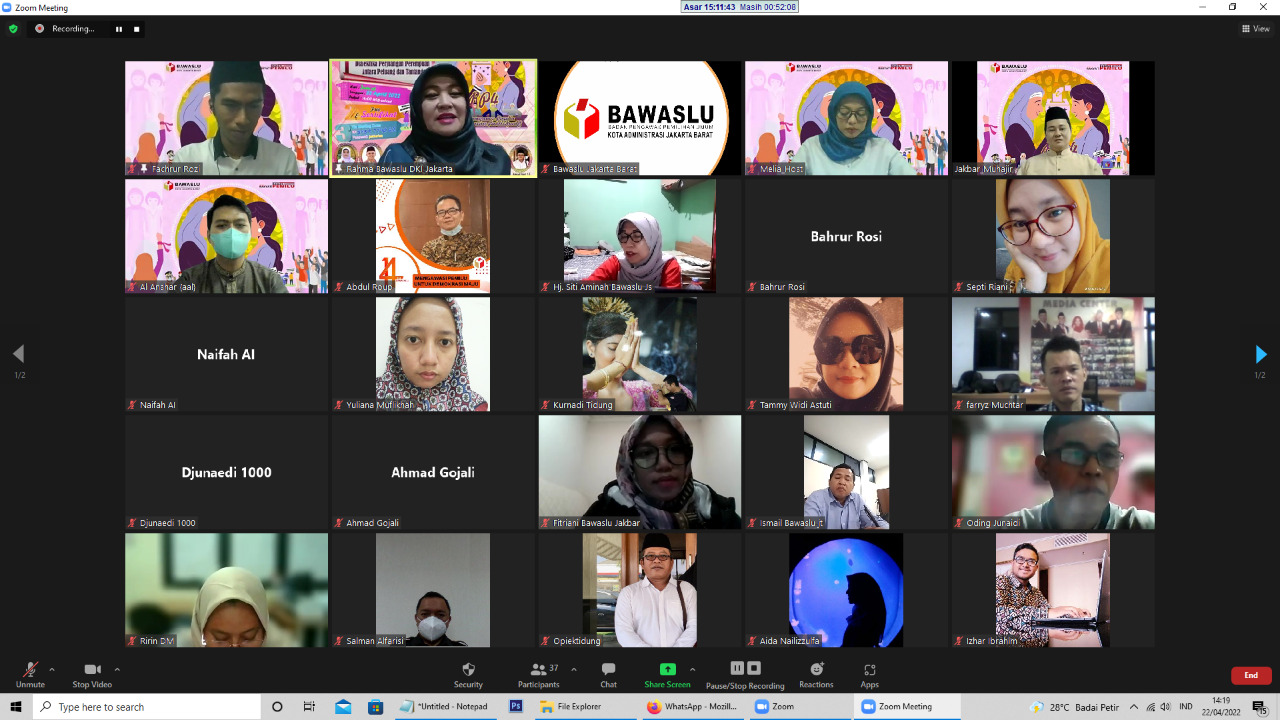Expand video options arrow beside Stop Video
The image size is (1280, 720).
click(117, 669)
